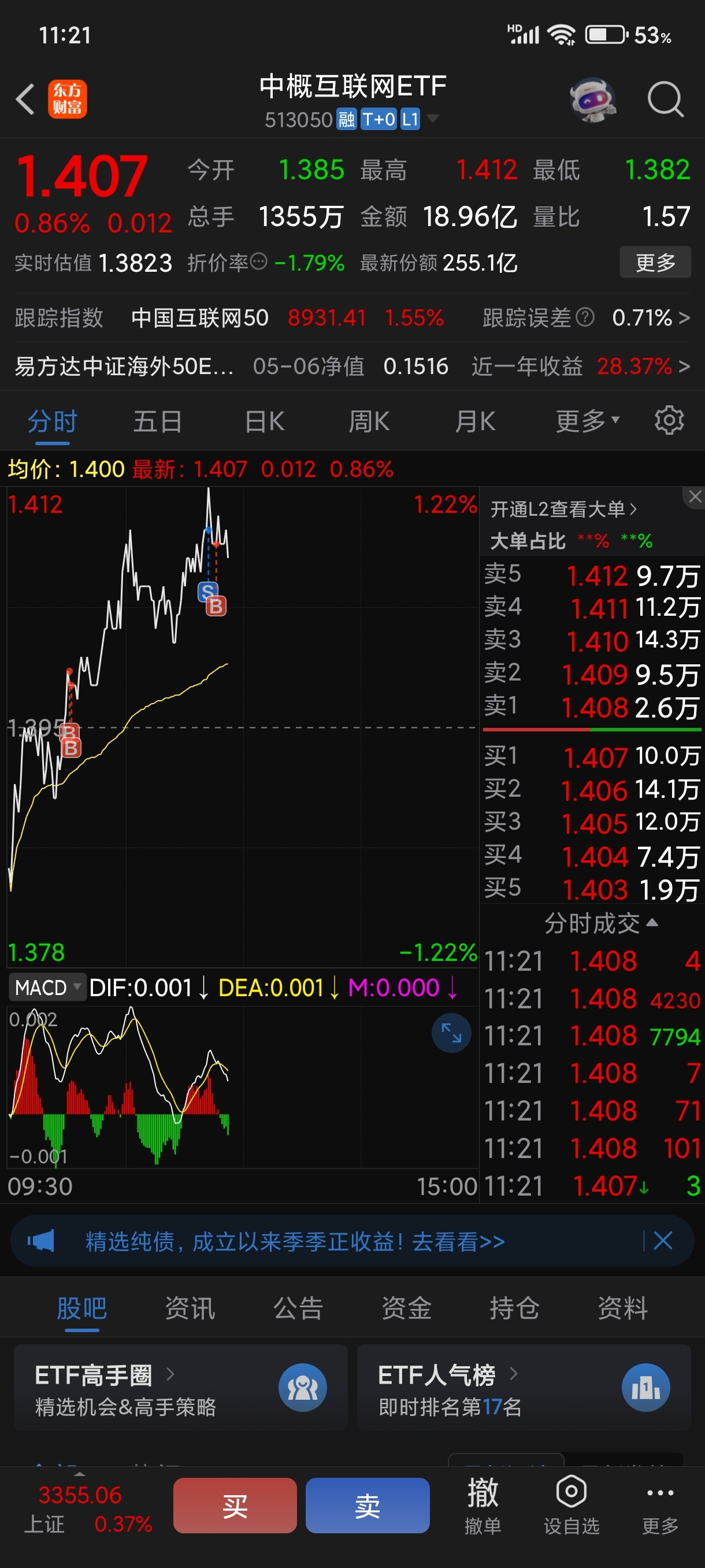This screenshot has width=705, height=1568.
Task: Tap the 跟踪误差 help icon
Action: [585, 317]
